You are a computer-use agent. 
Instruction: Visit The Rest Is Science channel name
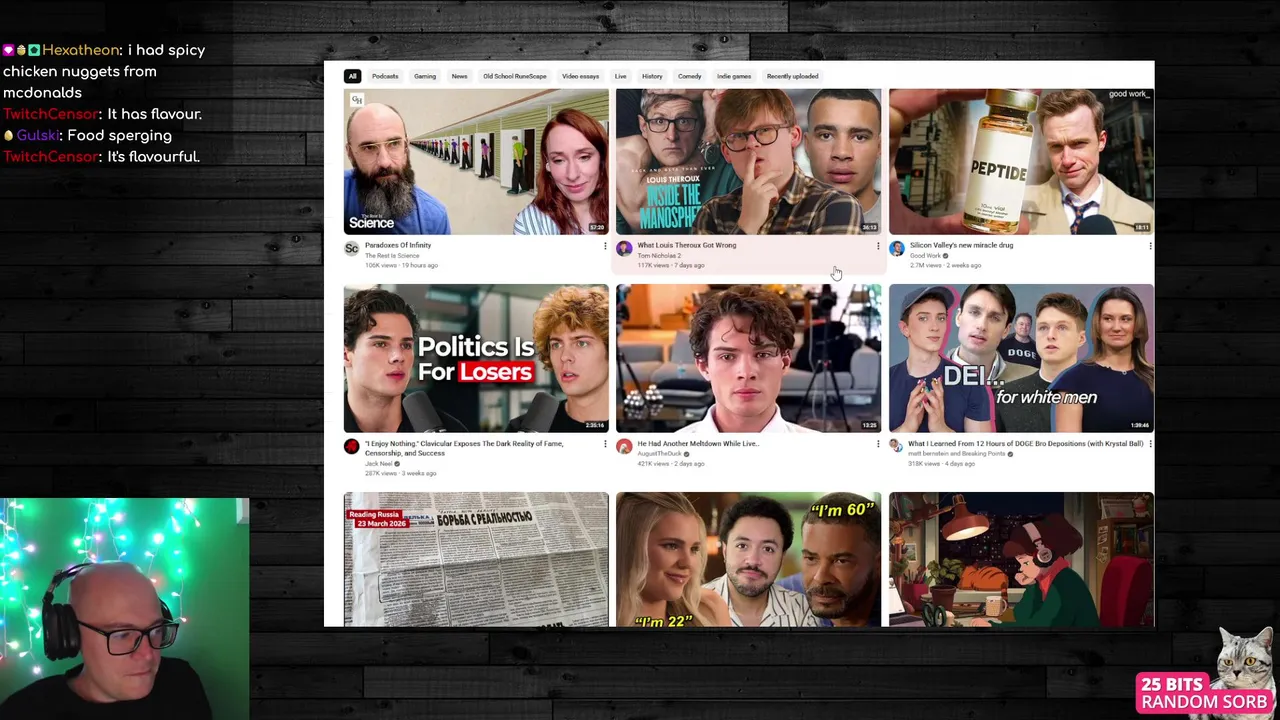[x=392, y=255]
